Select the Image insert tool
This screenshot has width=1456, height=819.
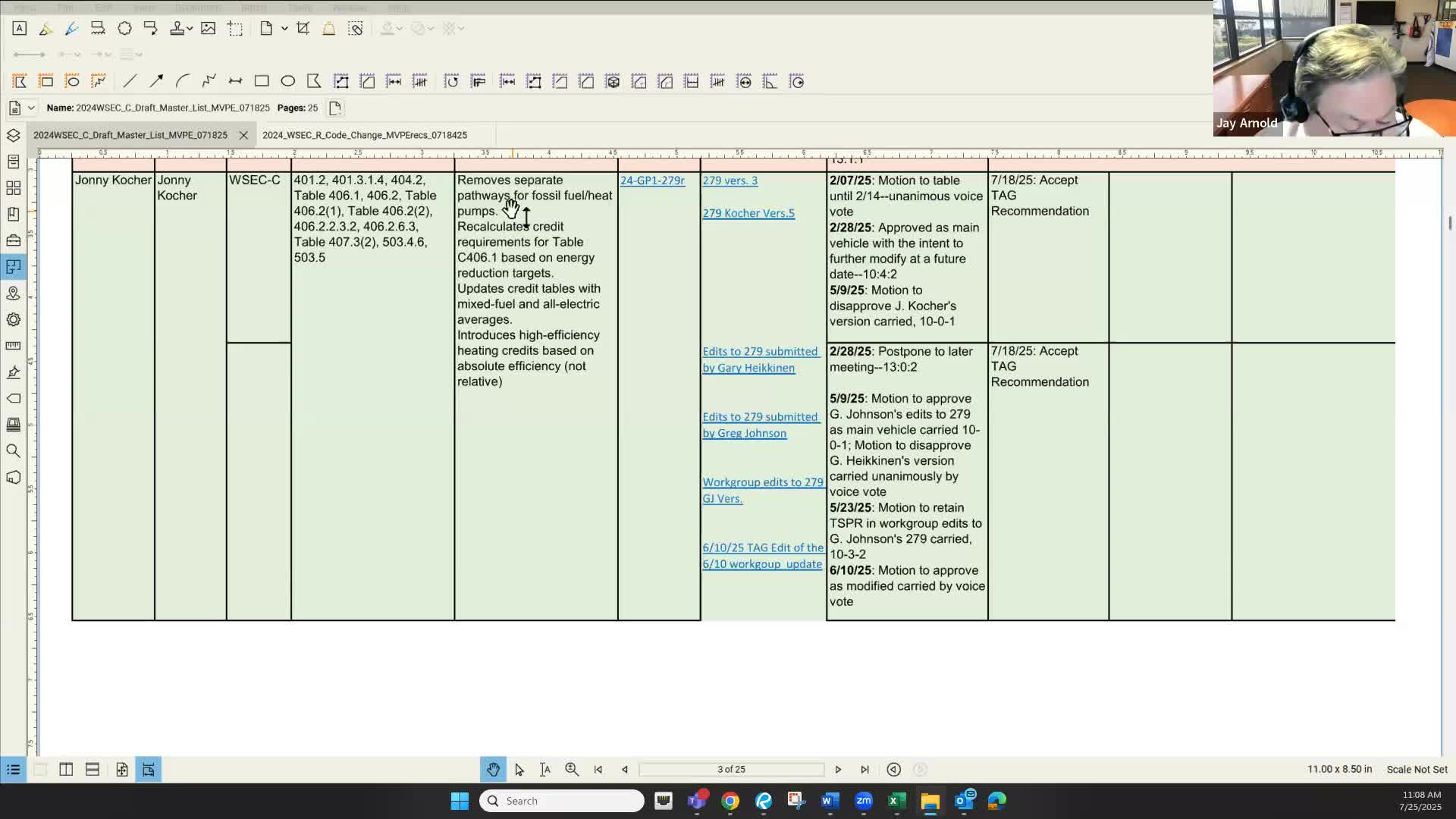click(x=208, y=29)
